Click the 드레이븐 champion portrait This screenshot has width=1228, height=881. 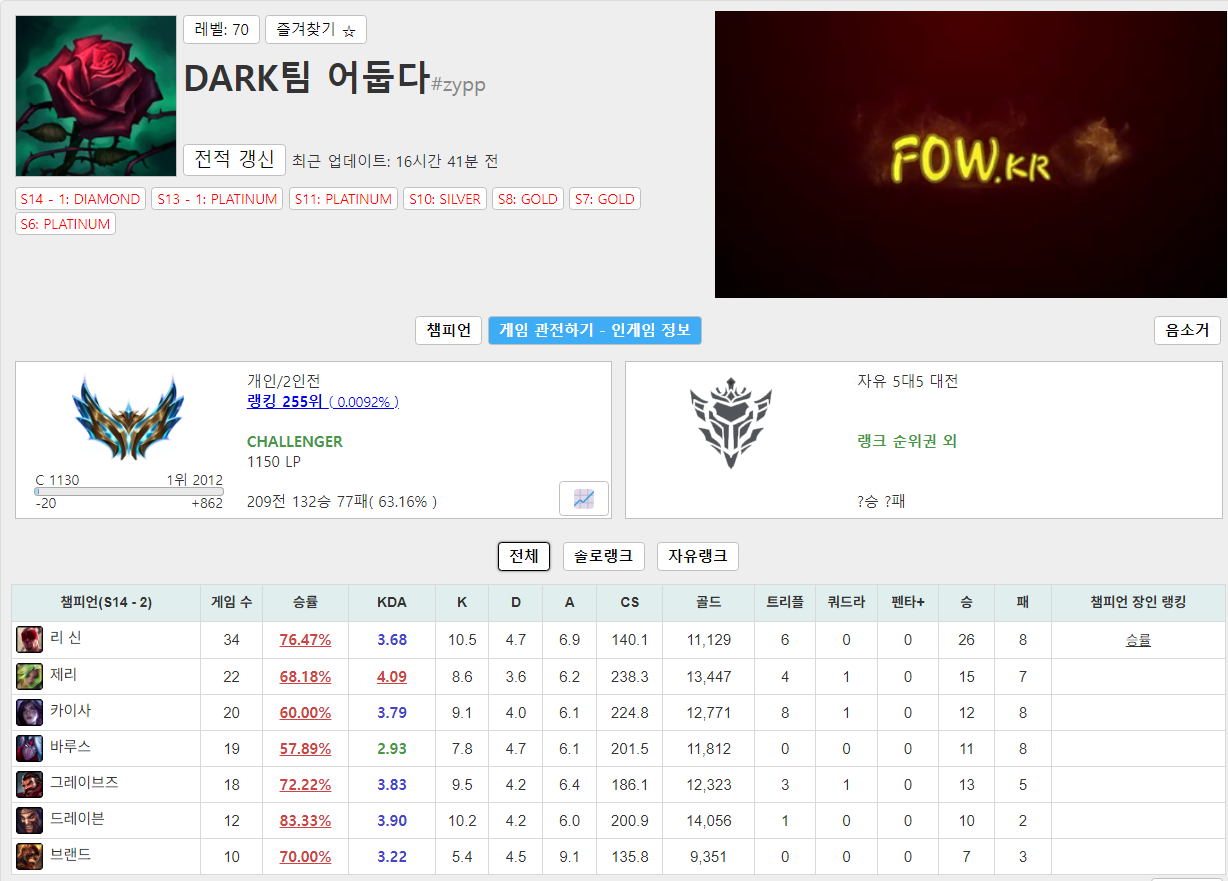(x=30, y=820)
